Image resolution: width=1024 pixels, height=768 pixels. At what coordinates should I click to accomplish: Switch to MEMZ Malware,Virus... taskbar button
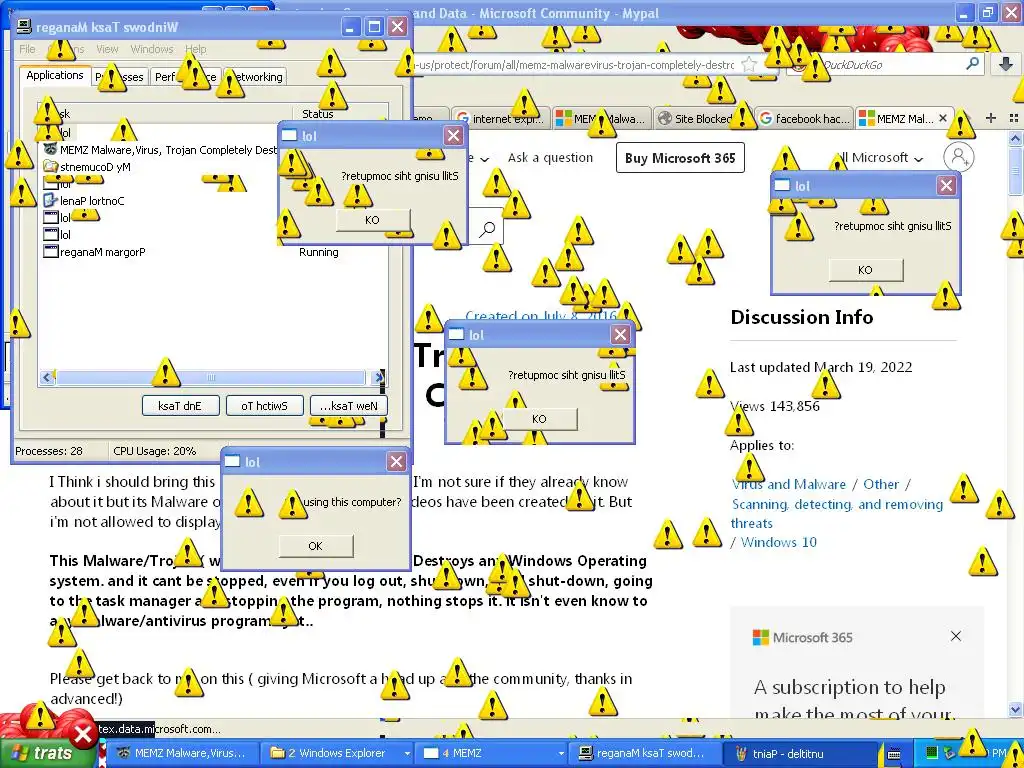click(x=182, y=753)
